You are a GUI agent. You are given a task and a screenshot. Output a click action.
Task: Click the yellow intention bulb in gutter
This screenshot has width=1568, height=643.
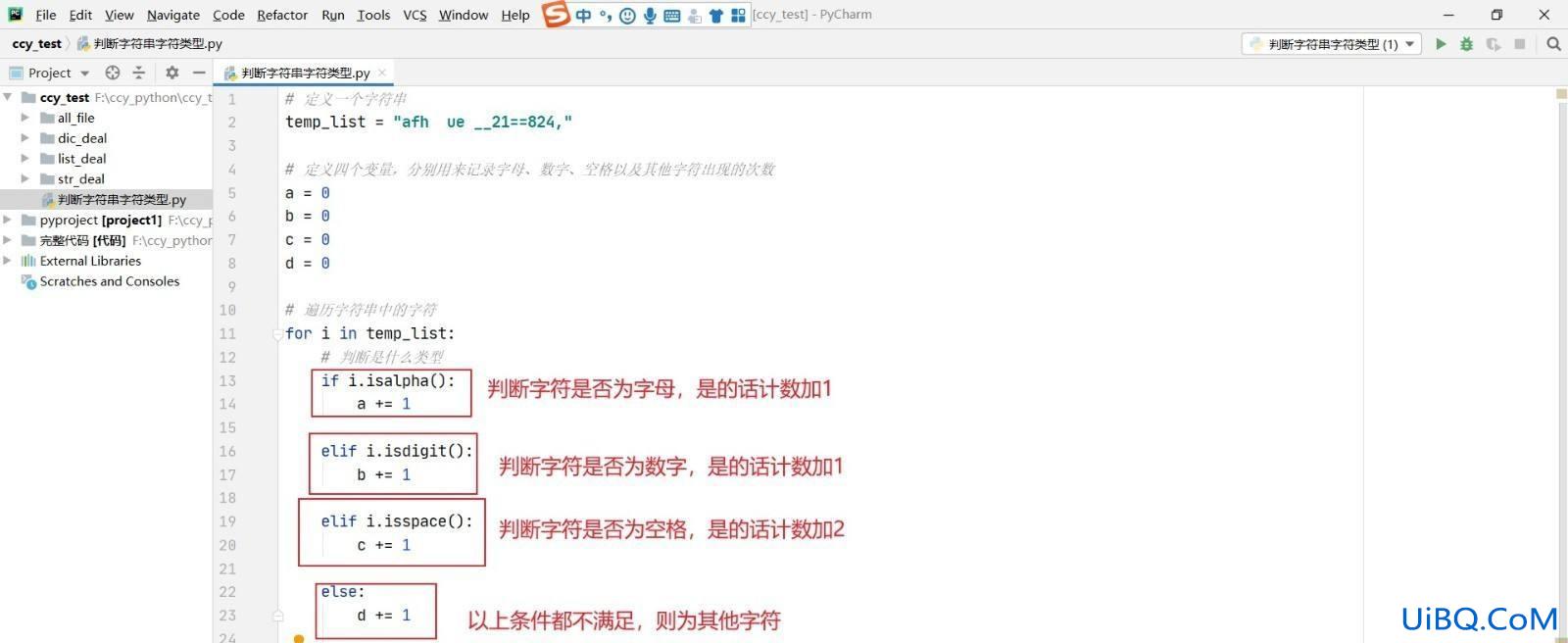pos(299,638)
